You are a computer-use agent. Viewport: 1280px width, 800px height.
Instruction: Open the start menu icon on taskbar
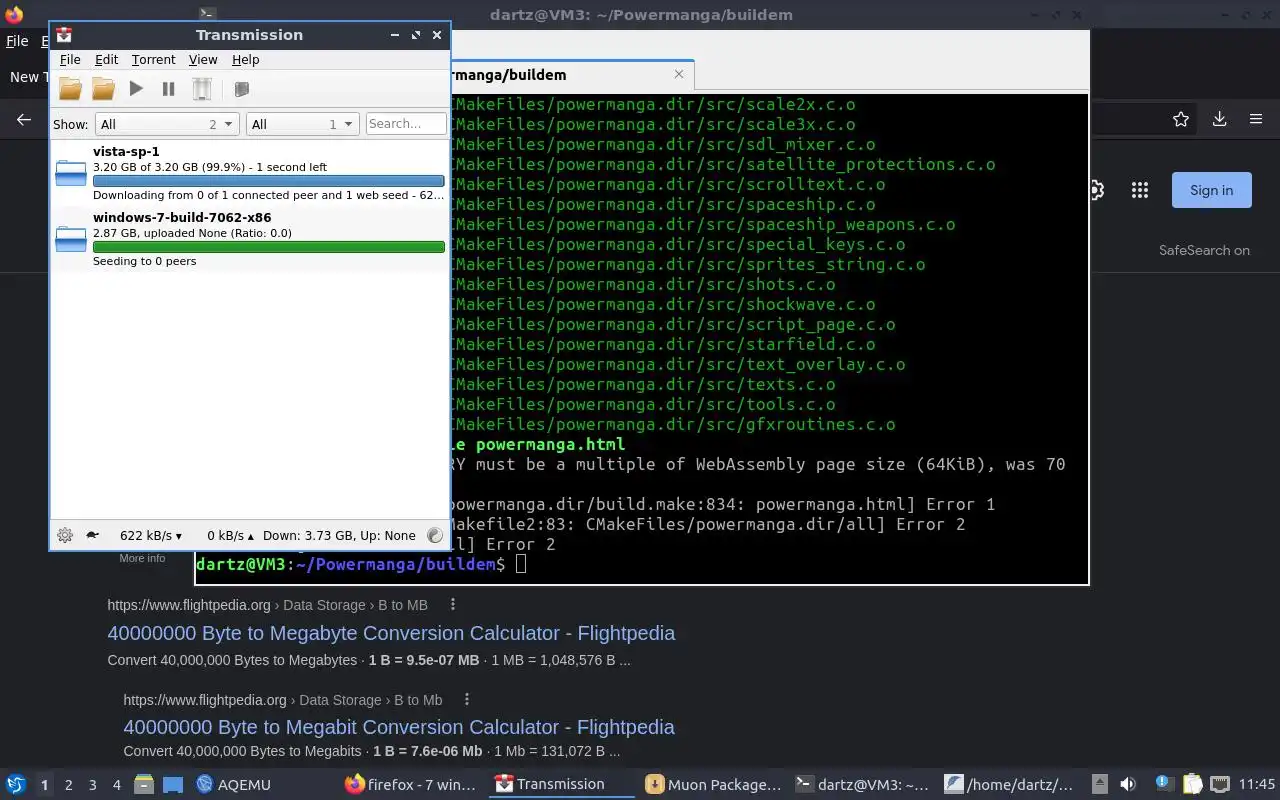click(x=16, y=785)
